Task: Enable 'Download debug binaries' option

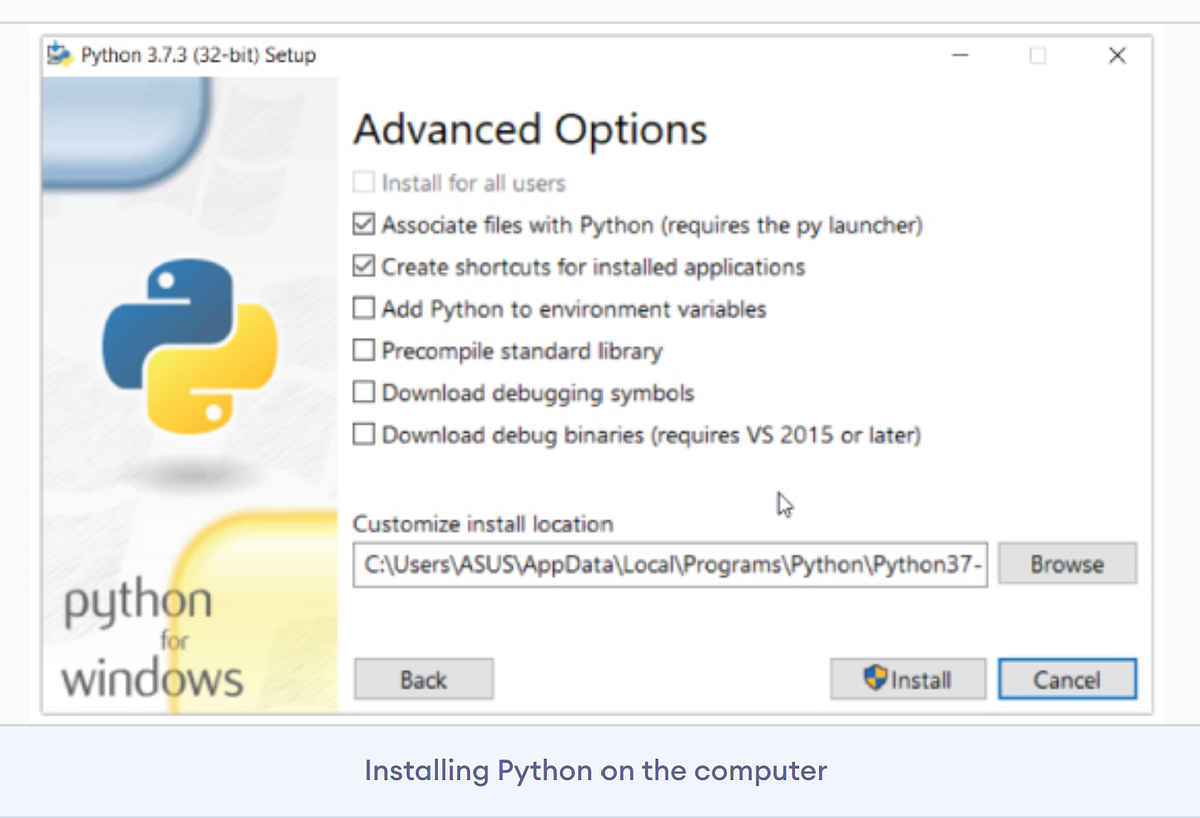Action: click(x=364, y=434)
